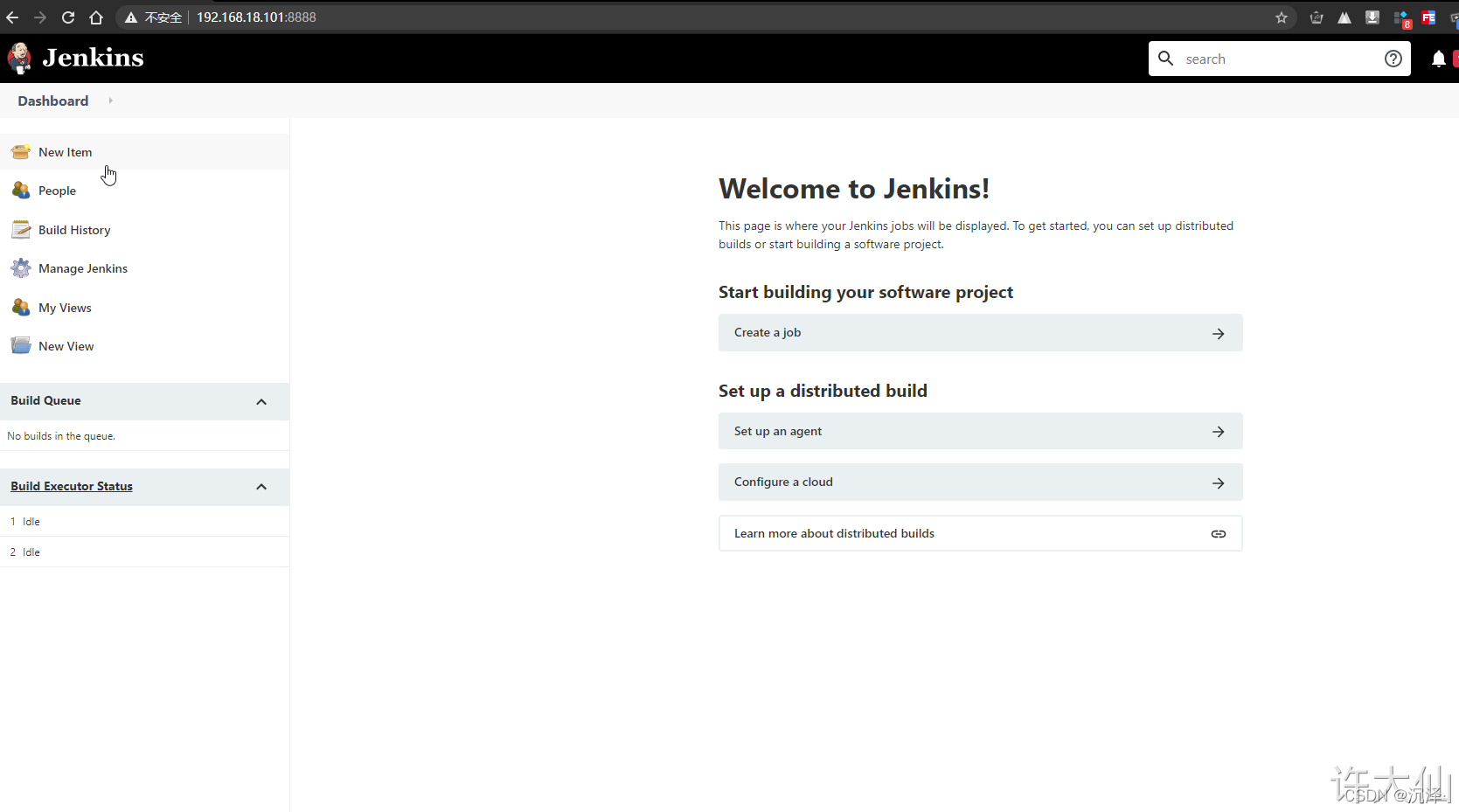1459x812 pixels.
Task: Click the New View folder icon
Action: click(x=21, y=346)
